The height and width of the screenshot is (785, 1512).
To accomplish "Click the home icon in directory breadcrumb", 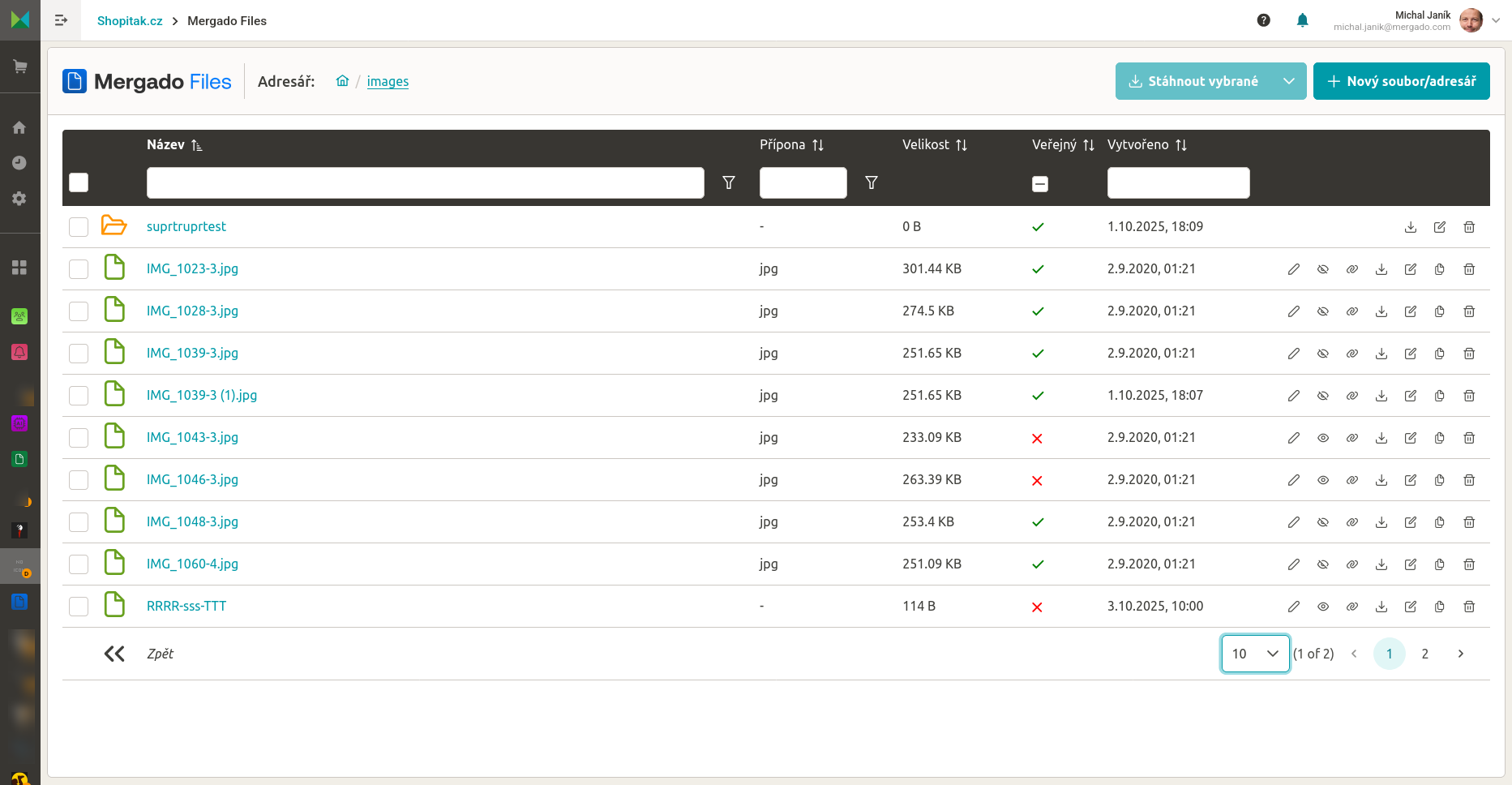I will (342, 81).
